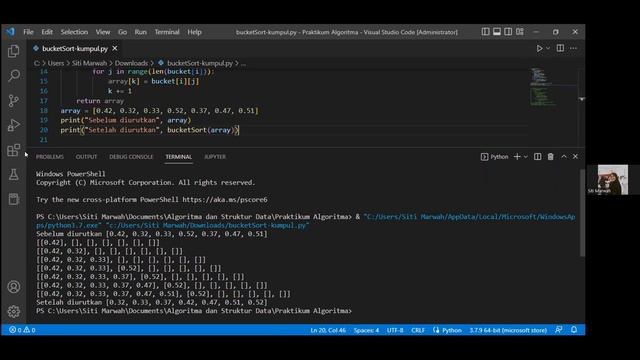The image size is (640, 360).
Task: Close the terminal panel
Action: pos(575,157)
